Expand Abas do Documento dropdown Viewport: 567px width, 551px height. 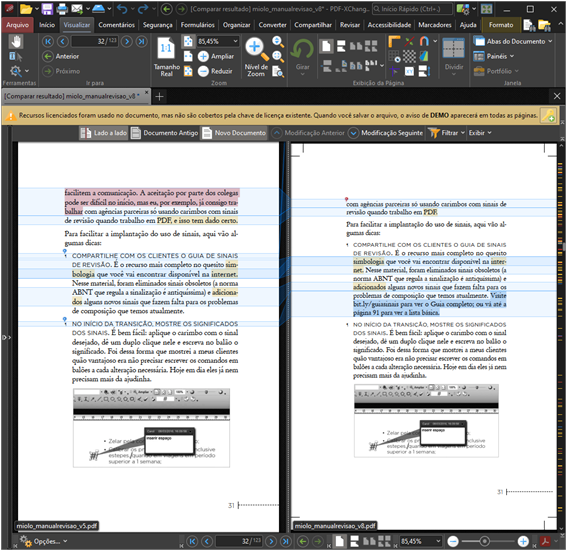[x=550, y=41]
